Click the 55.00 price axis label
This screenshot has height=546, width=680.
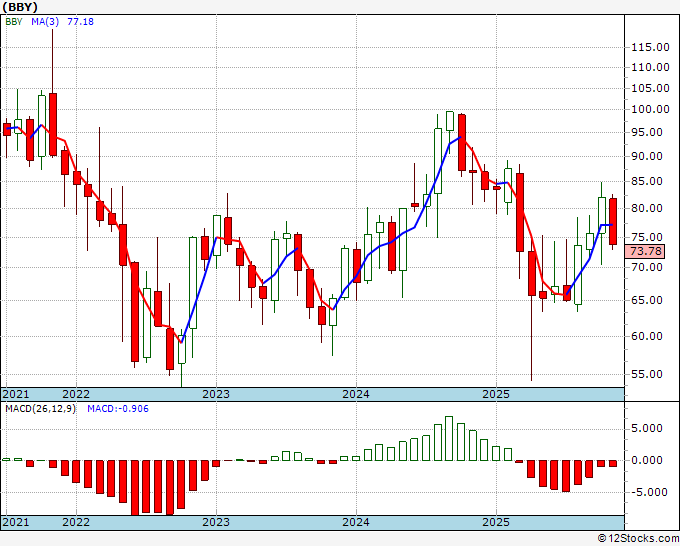[x=647, y=374]
